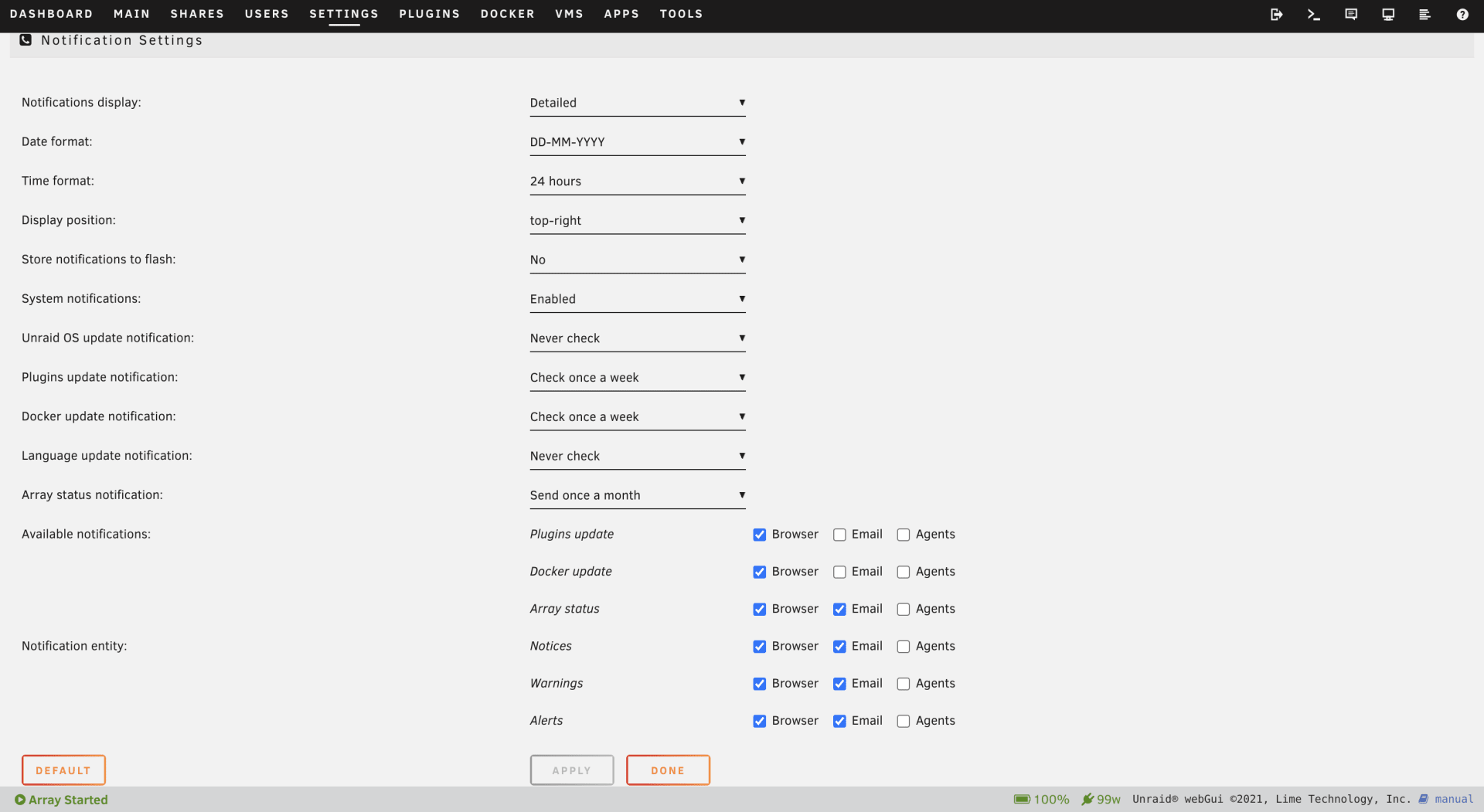Open the Plugins menu
This screenshot has width=1484, height=812.
(x=430, y=14)
